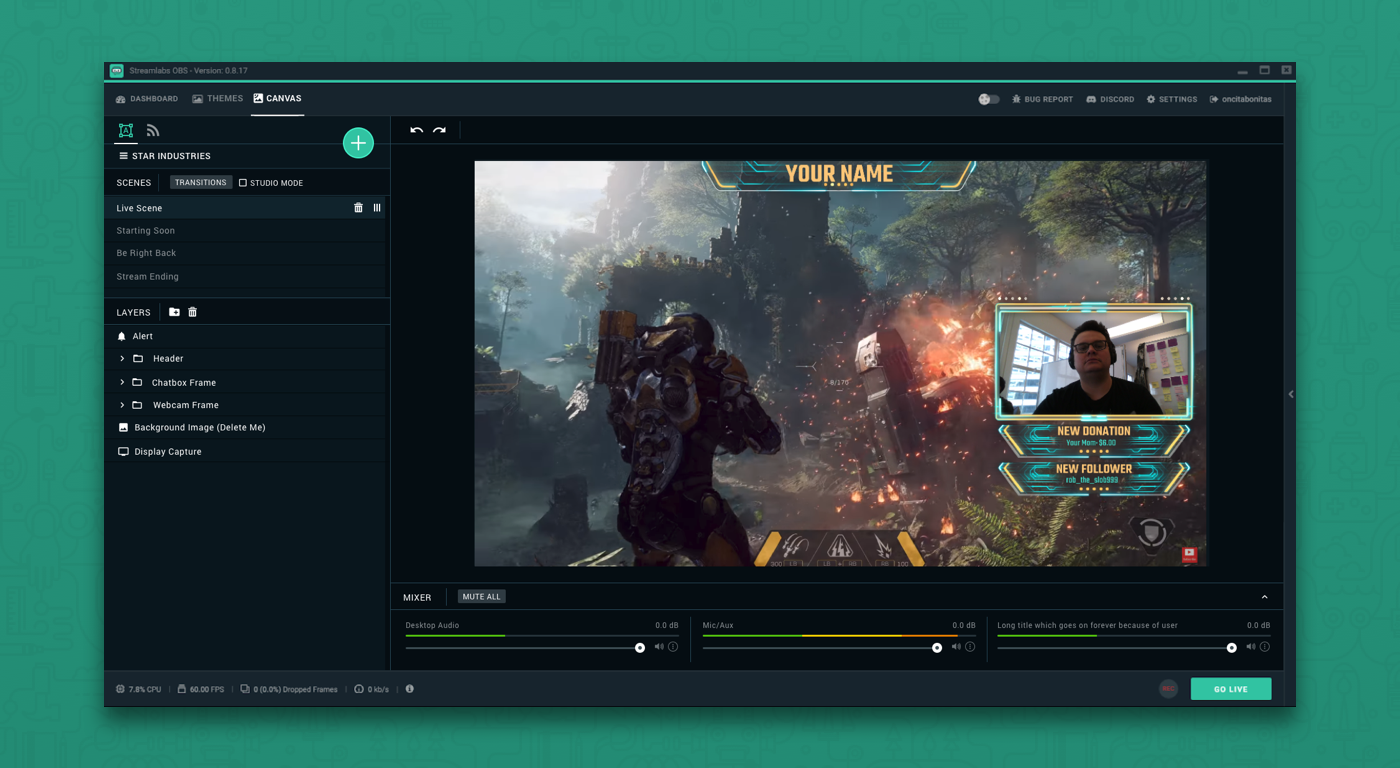Open the Long title source info icon
The image size is (1400, 768).
[x=1265, y=647]
